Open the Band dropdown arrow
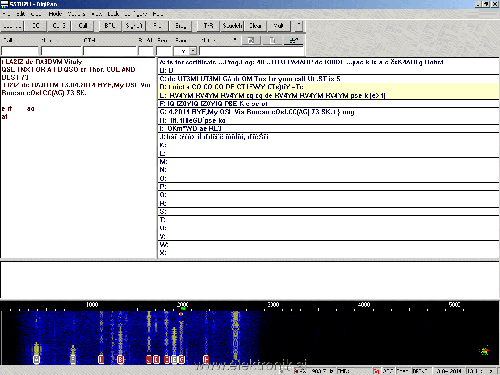The width and height of the screenshot is (500, 375). pyautogui.click(x=193, y=51)
